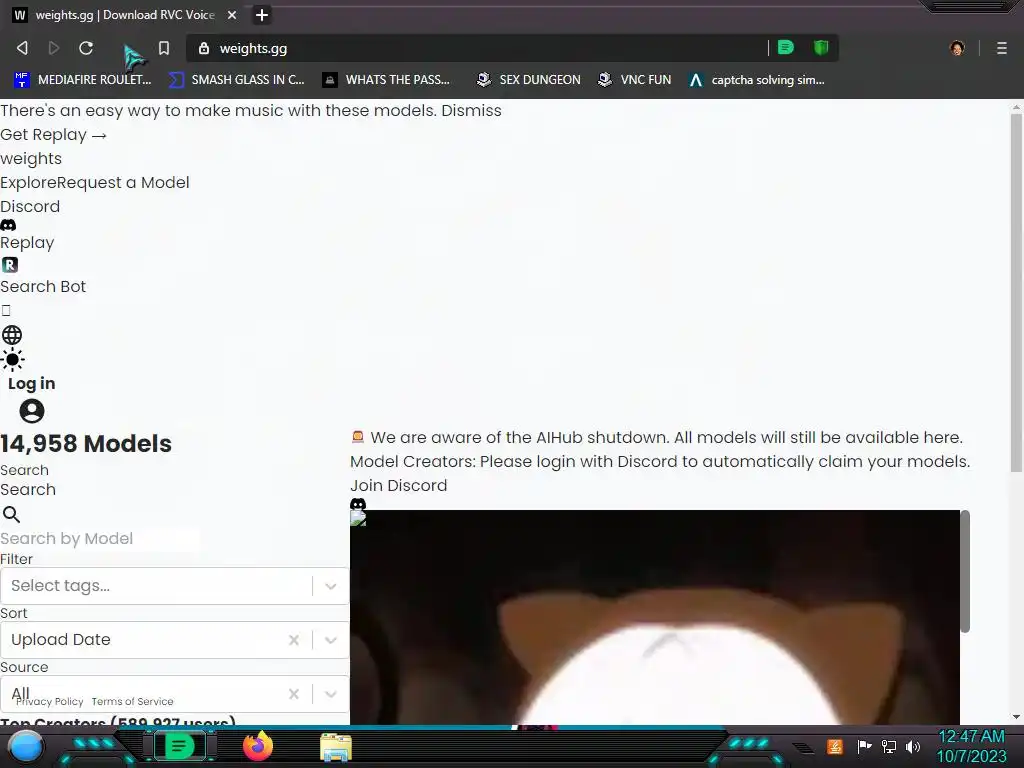Click the magnifying glass search icon
Viewport: 1024px width, 768px height.
[x=11, y=515]
